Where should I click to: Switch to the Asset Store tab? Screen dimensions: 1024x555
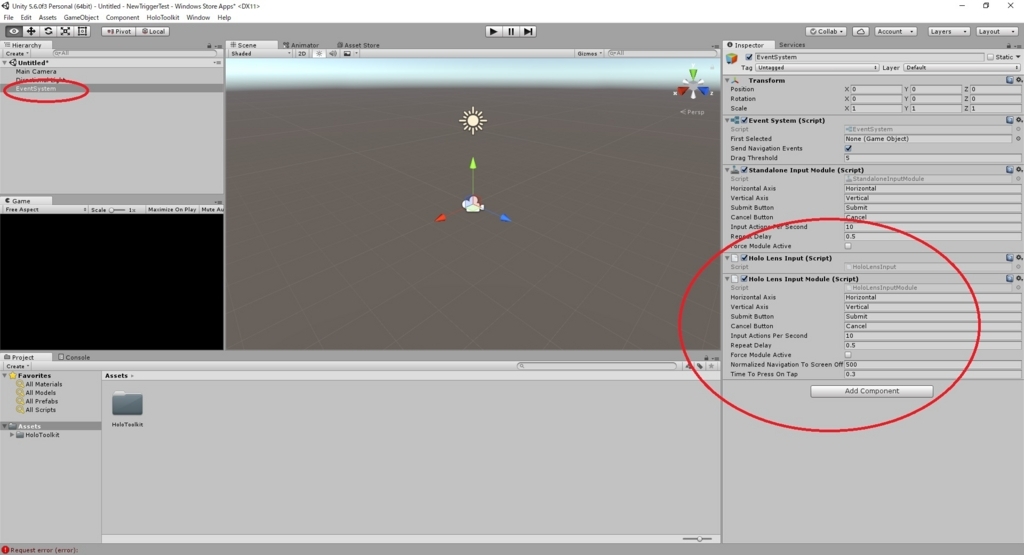[358, 45]
